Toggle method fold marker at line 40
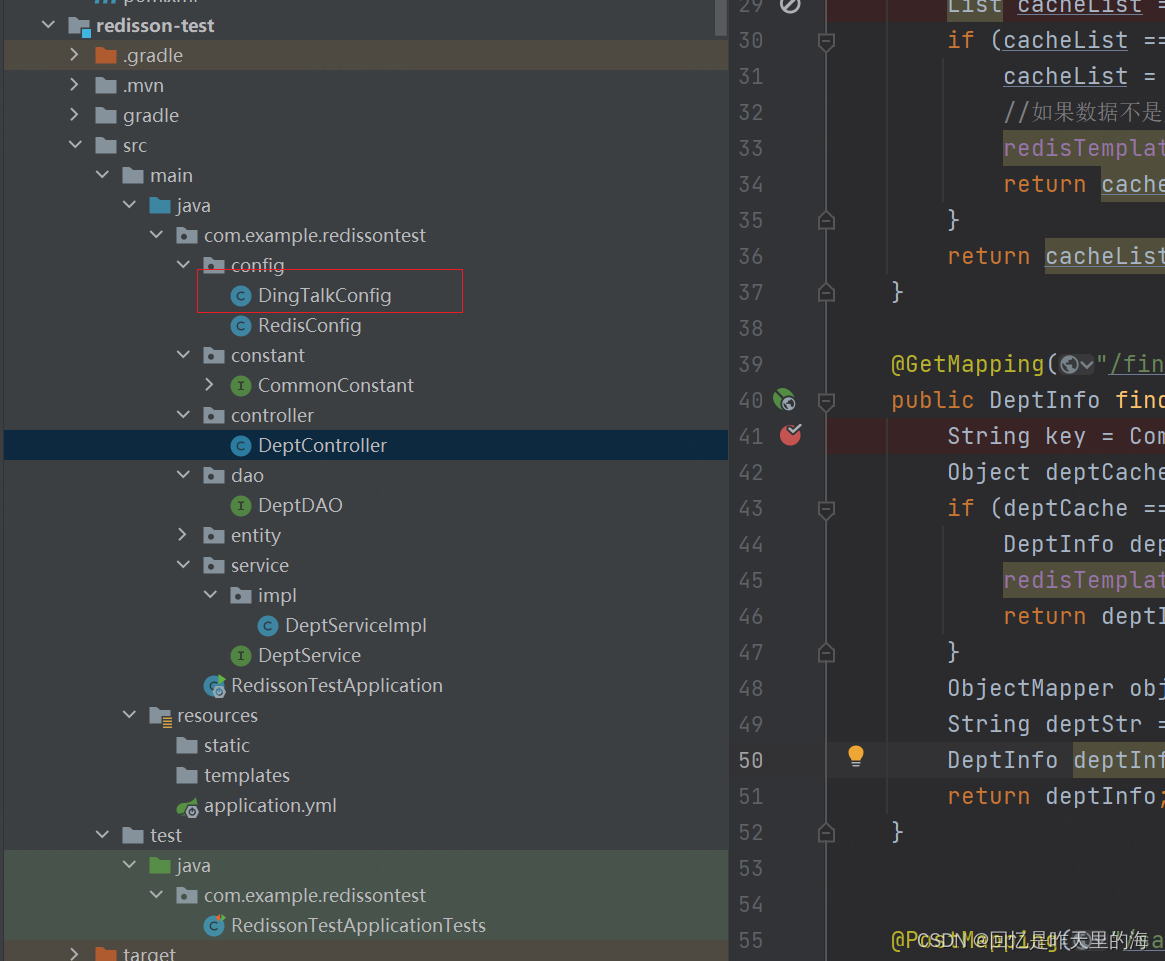This screenshot has height=961, width=1165. [826, 401]
